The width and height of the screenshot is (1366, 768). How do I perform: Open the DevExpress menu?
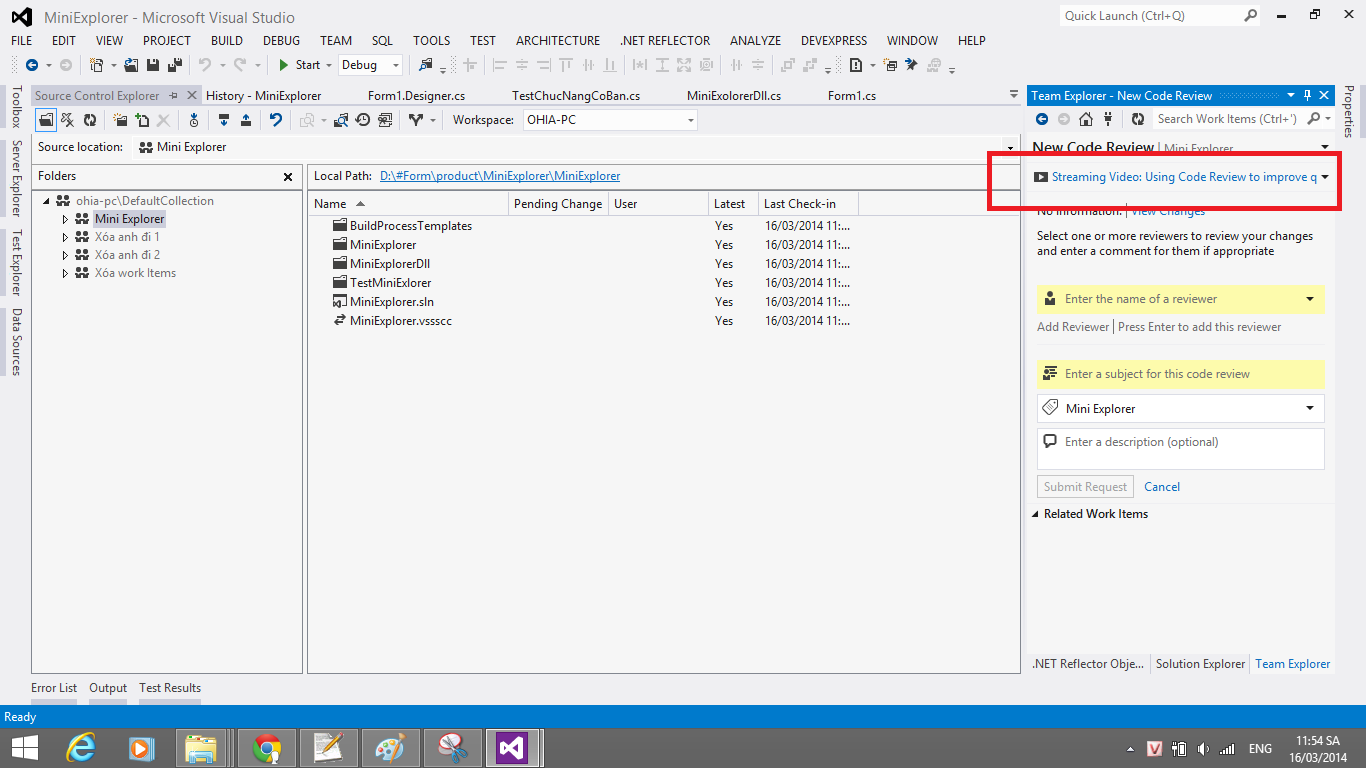click(x=834, y=41)
